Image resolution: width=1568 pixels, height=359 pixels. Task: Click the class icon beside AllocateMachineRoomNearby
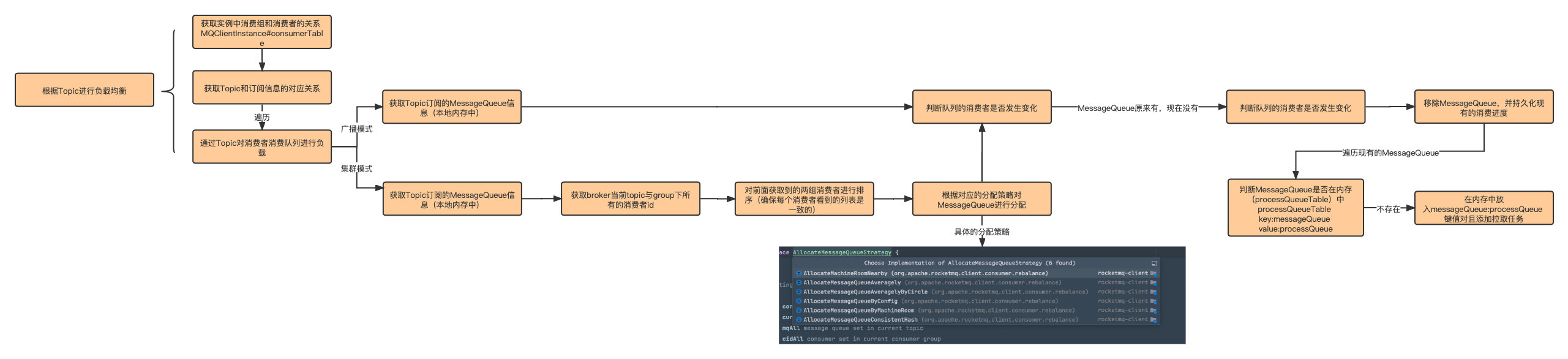[x=799, y=273]
